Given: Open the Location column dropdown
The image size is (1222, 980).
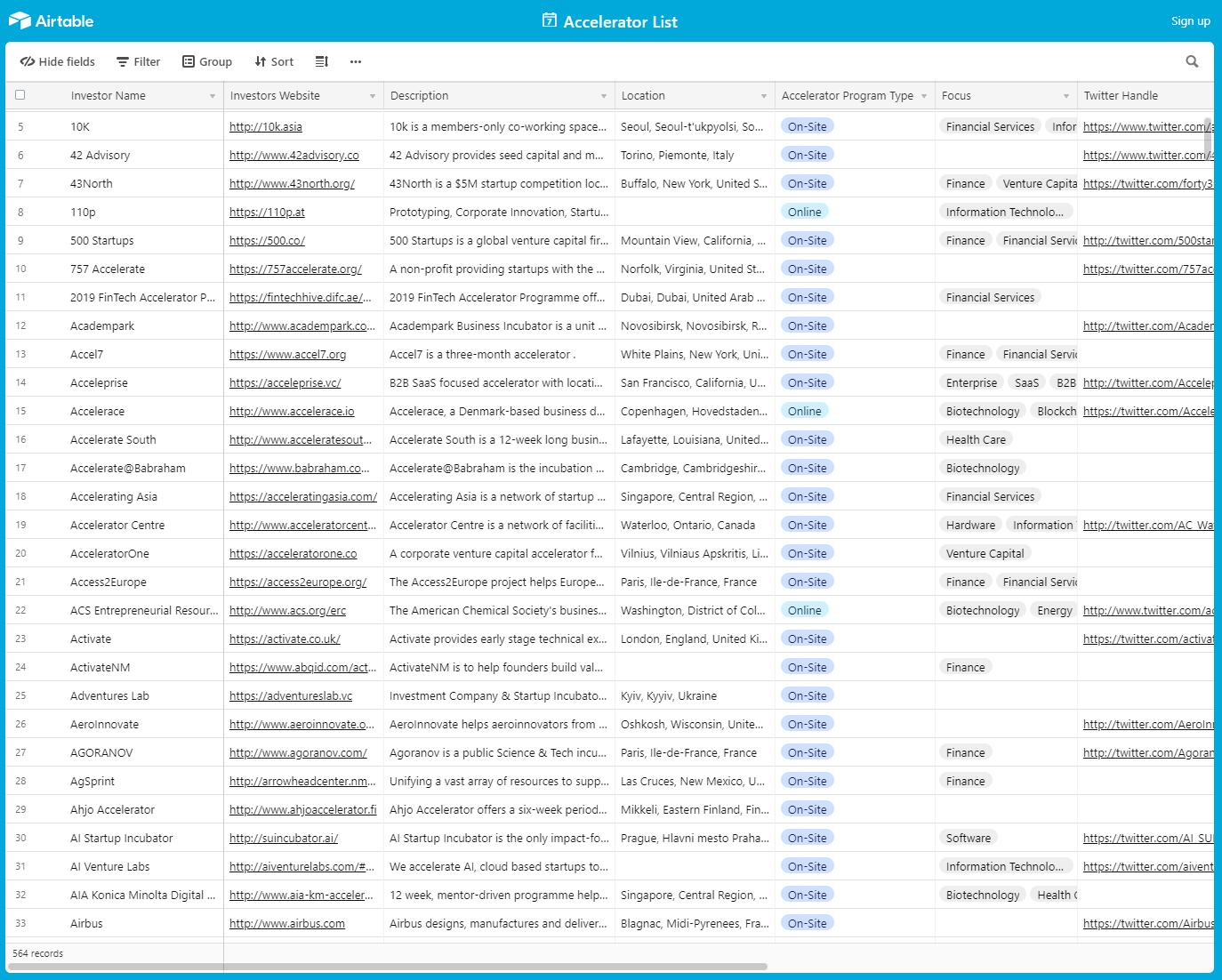Looking at the screenshot, I should point(763,95).
